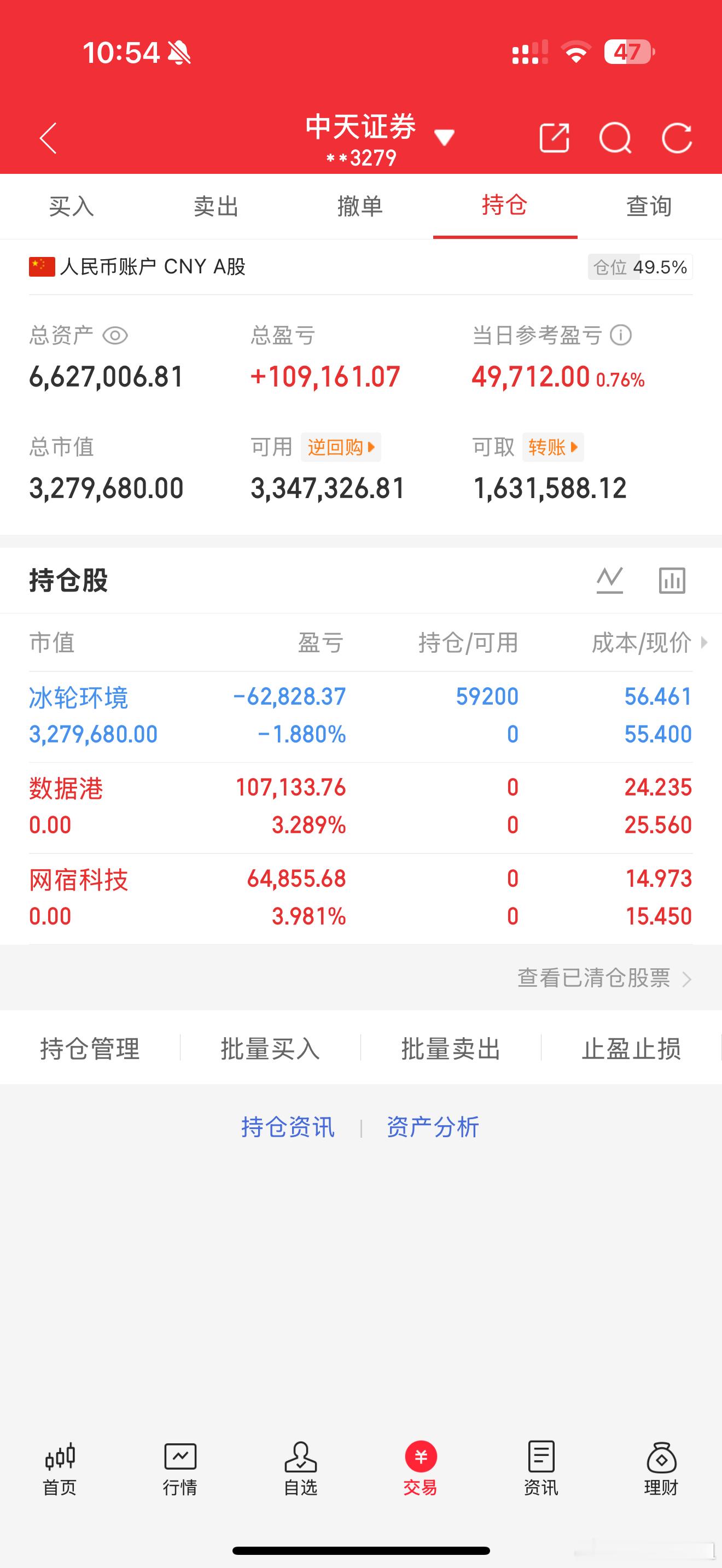Tap total profit +109,161.07

325,377
